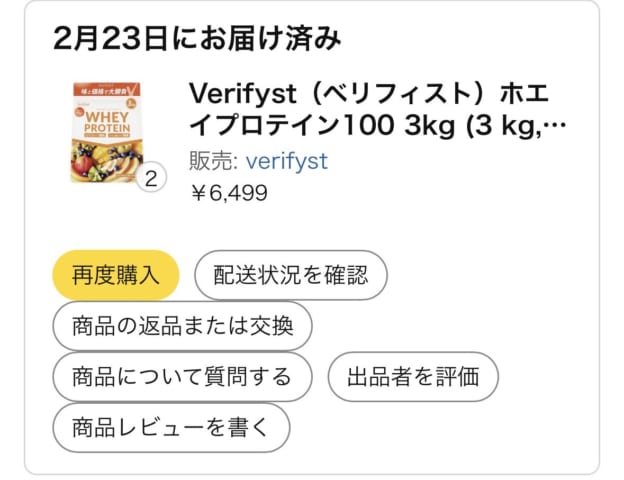The height and width of the screenshot is (480, 624).
Task: Tap 商品について質問する button
Action: click(182, 377)
